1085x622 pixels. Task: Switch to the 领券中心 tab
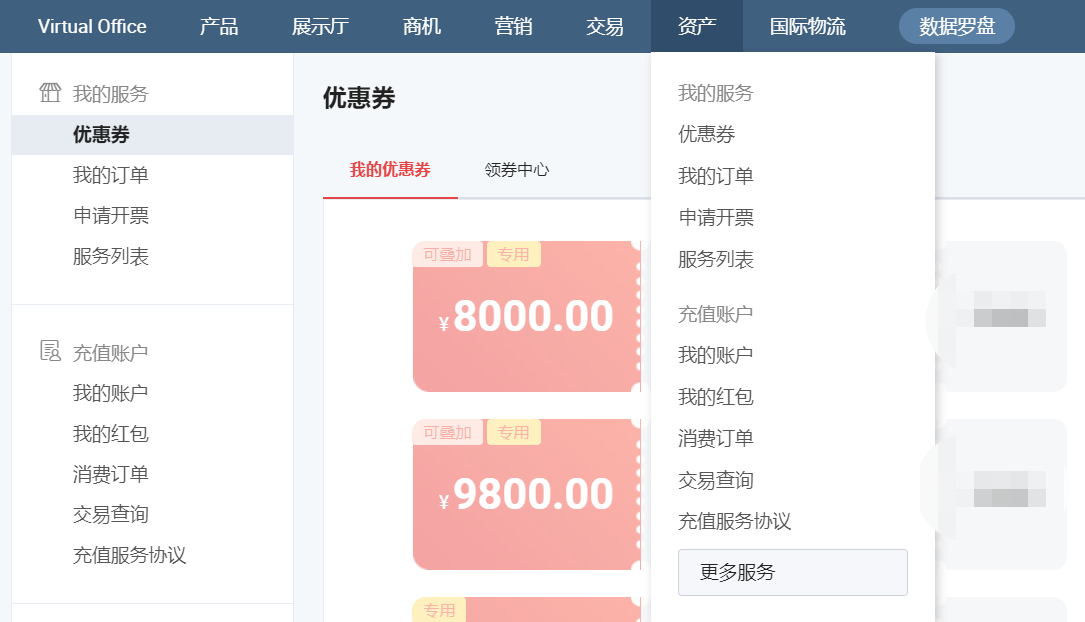click(517, 170)
